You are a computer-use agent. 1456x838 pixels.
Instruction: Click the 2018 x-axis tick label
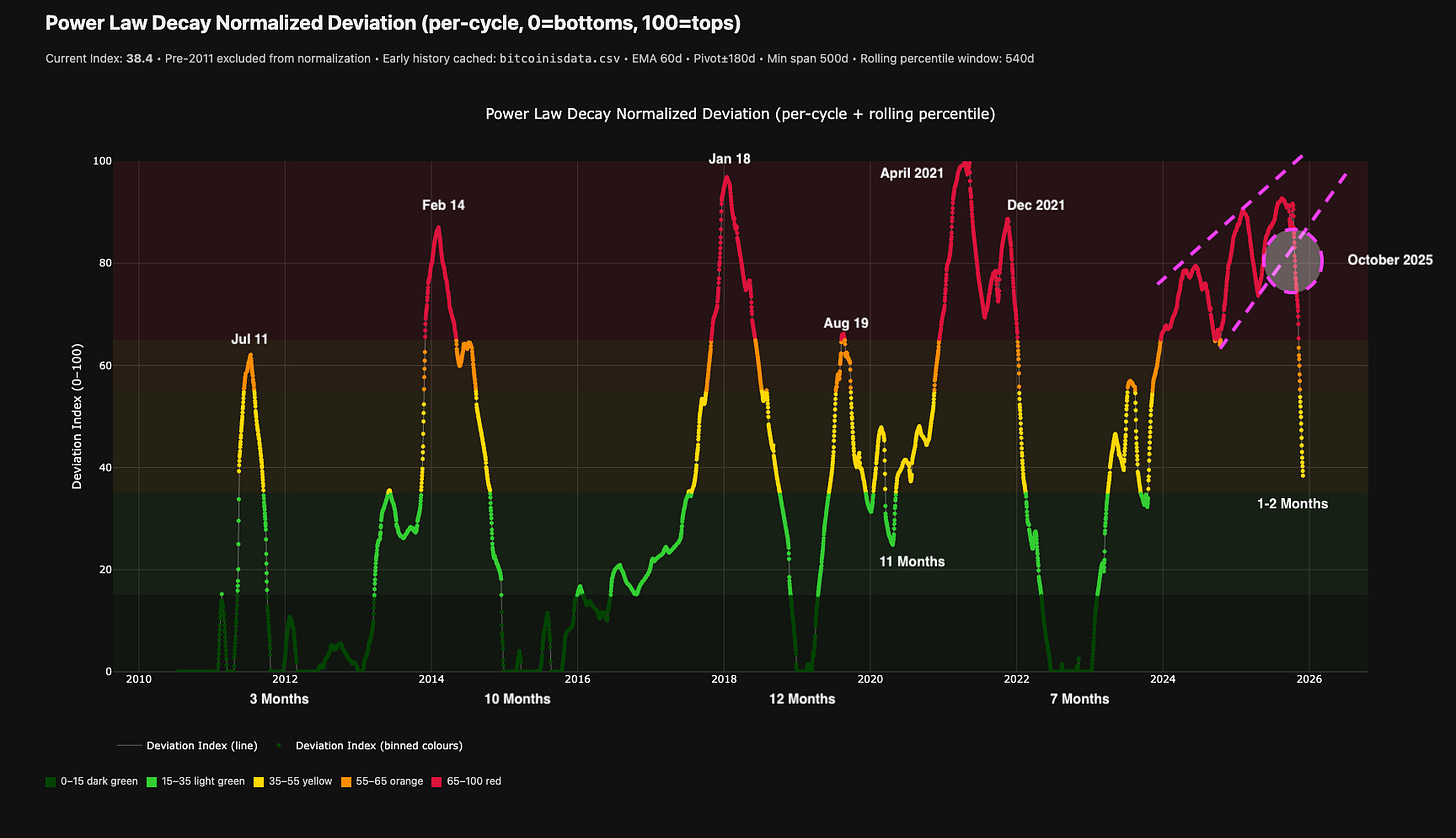coord(724,681)
